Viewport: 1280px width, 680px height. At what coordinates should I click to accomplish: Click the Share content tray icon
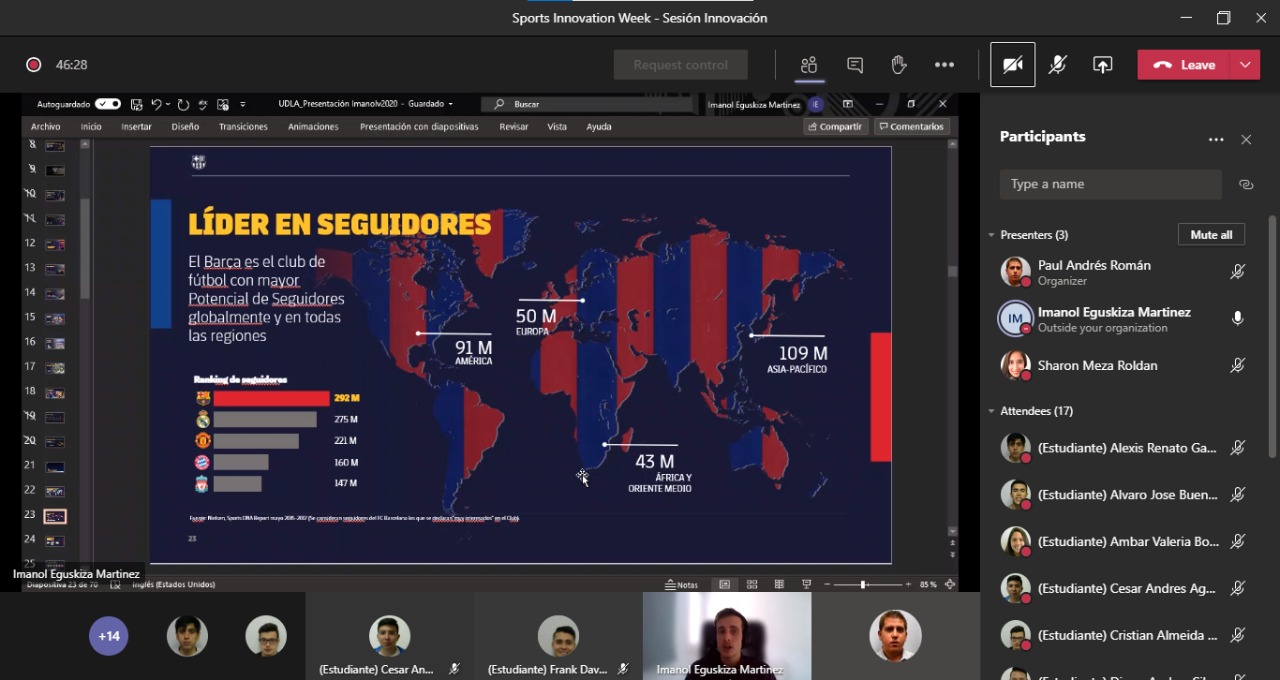pyautogui.click(x=1102, y=65)
